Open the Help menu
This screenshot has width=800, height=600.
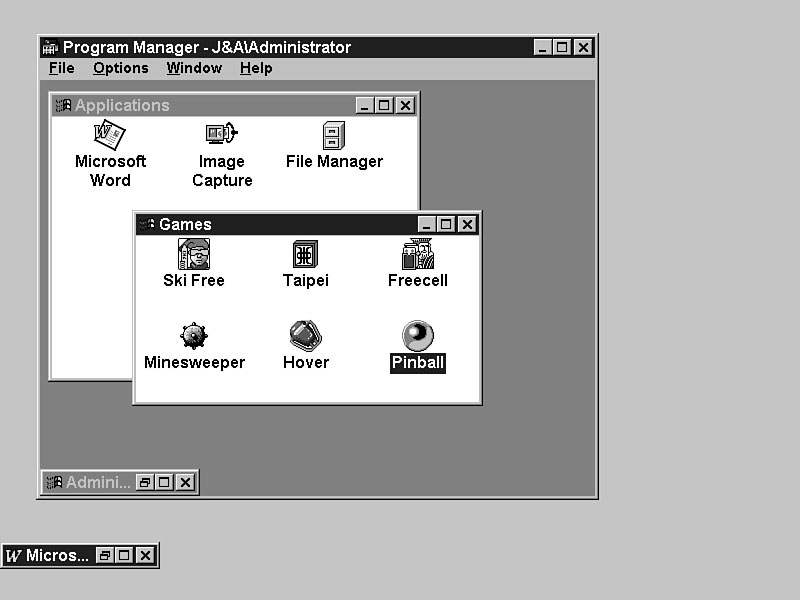pyautogui.click(x=255, y=68)
